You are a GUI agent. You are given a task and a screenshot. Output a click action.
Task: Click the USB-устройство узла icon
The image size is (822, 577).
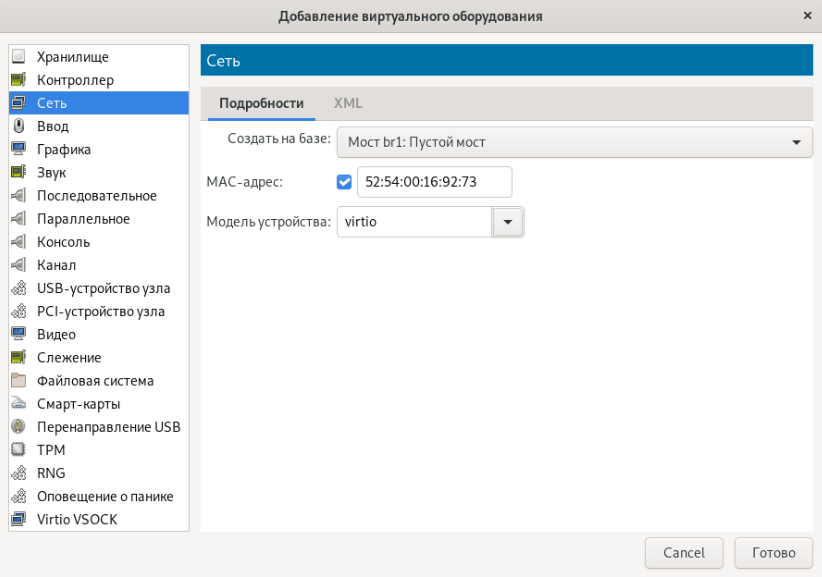click(18, 288)
